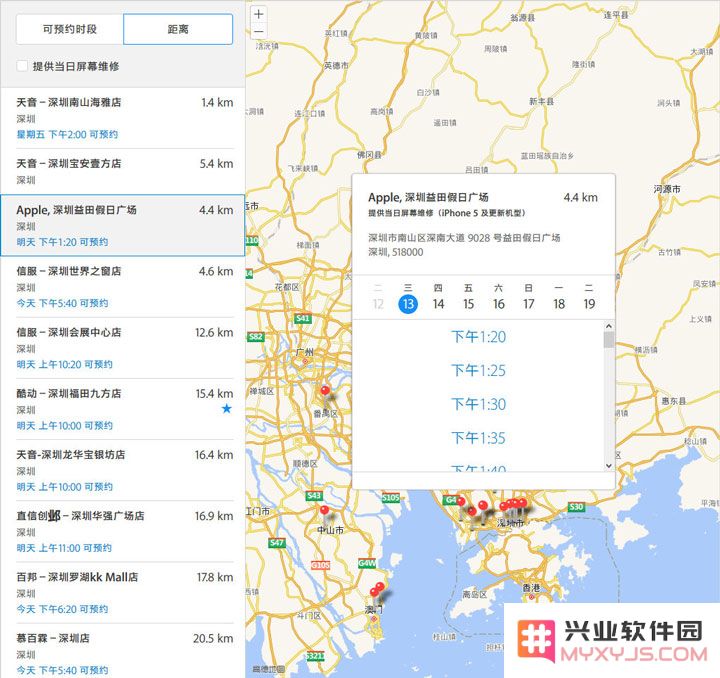The width and height of the screenshot is (720, 678).
Task: Choose the 下午1:25 time slot
Action: 478,370
